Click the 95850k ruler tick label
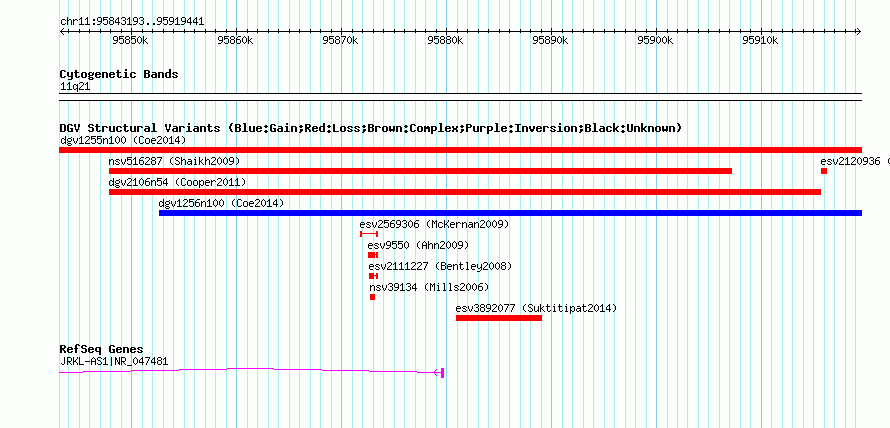 pyautogui.click(x=131, y=40)
